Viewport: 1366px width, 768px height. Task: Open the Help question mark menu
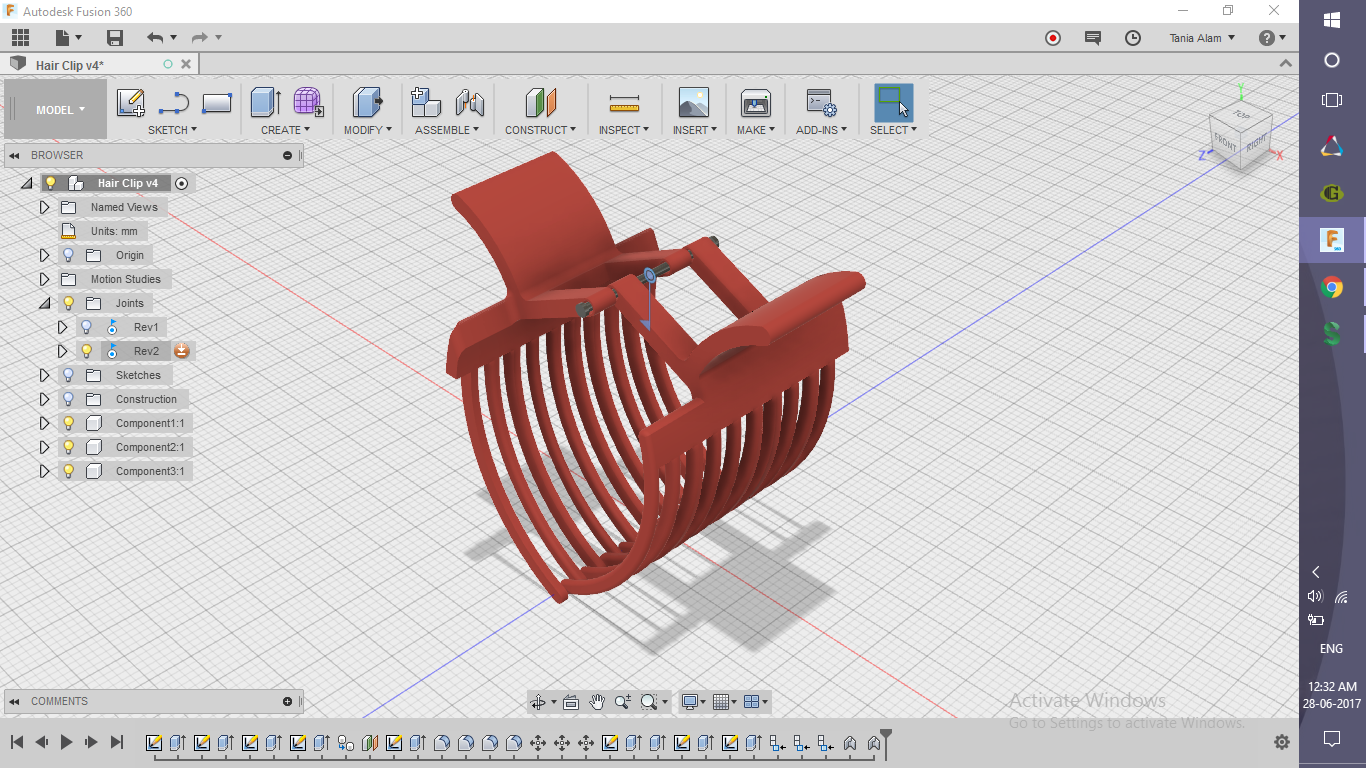pos(1272,38)
